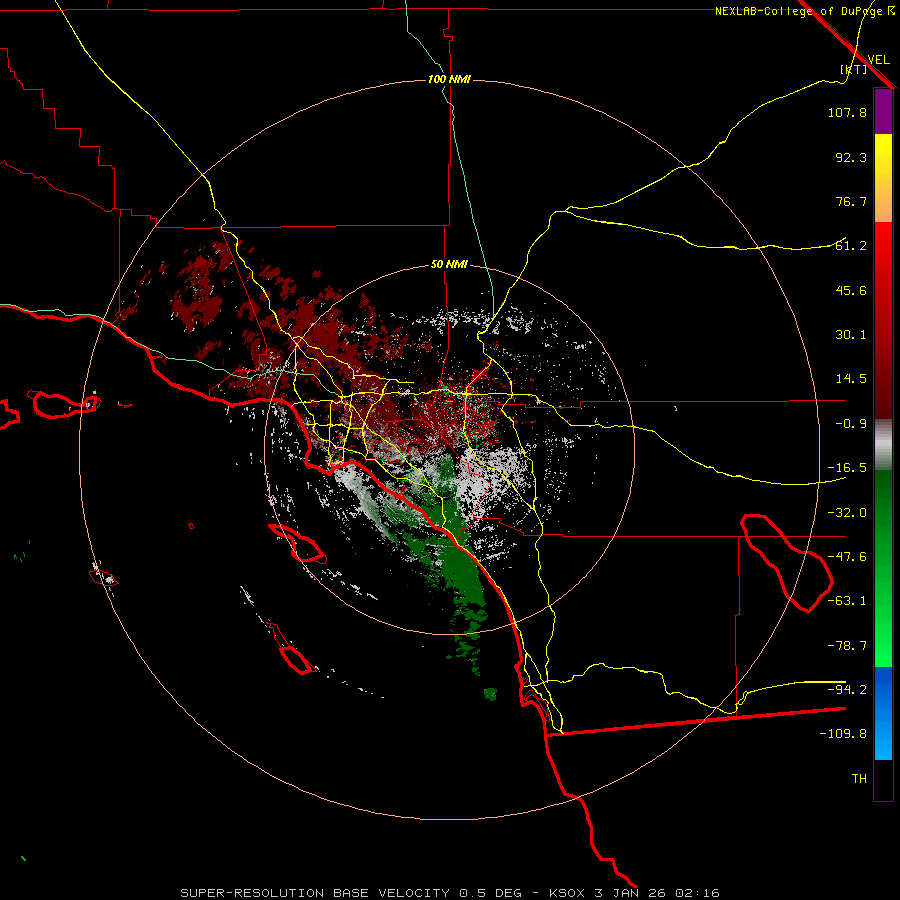Click the -0.9 value on velocity scale

tap(851, 424)
